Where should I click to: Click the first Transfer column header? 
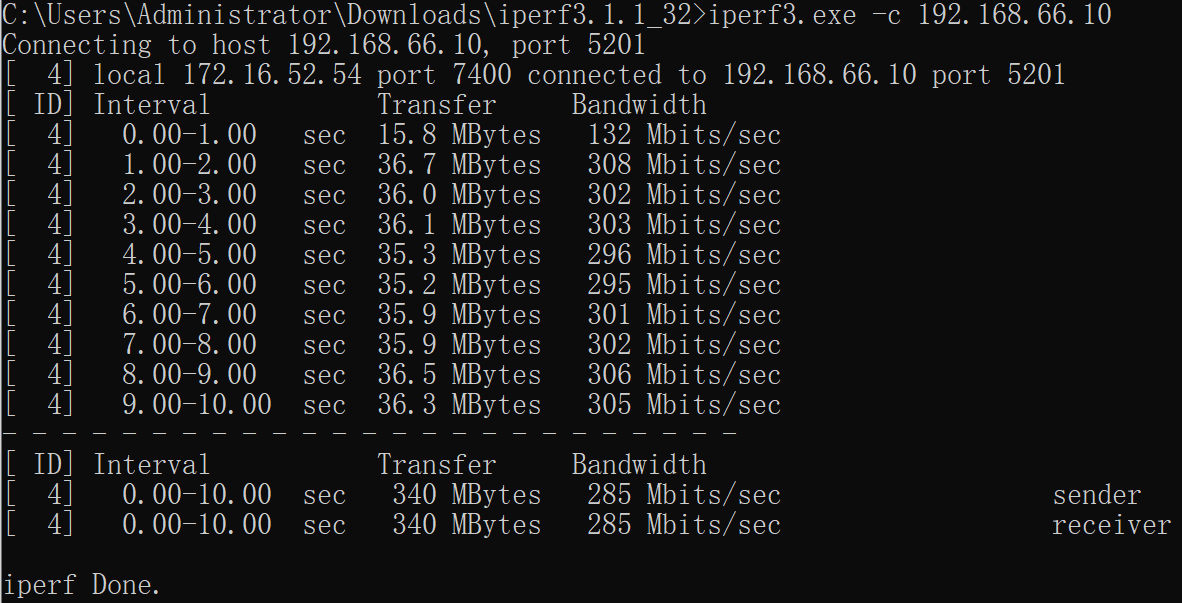(x=436, y=105)
